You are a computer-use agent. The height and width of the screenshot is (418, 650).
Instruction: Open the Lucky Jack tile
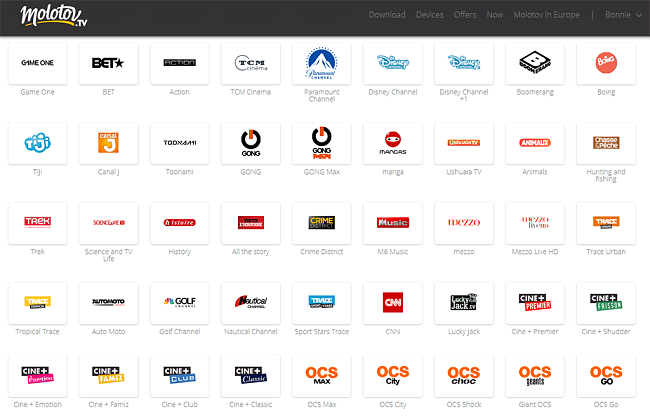point(464,303)
